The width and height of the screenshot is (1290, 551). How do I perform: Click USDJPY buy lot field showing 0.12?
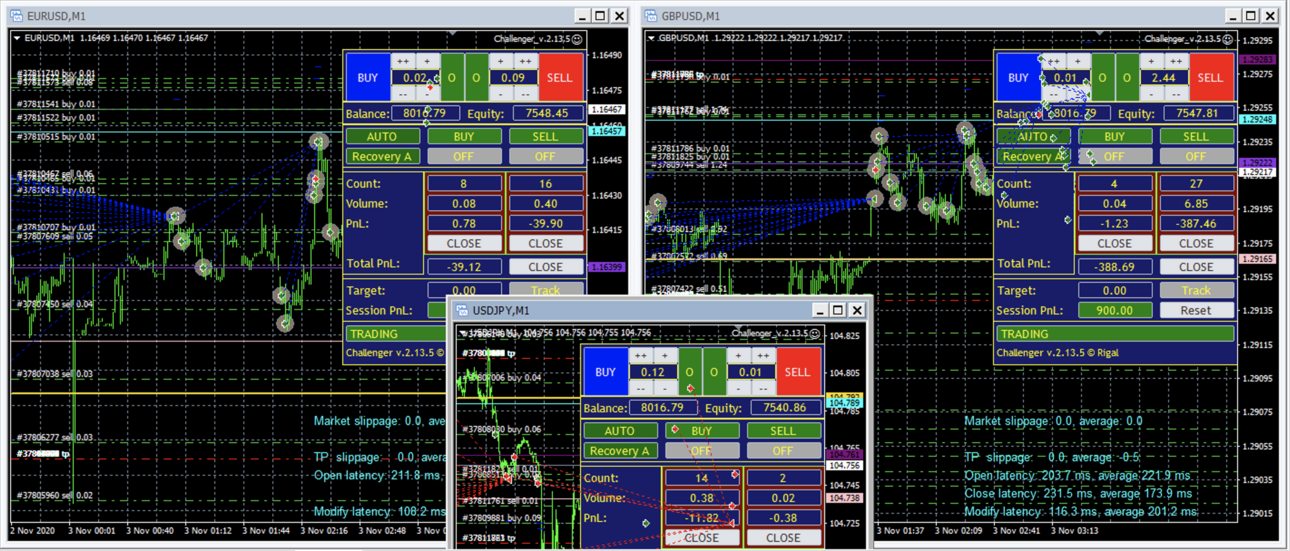pyautogui.click(x=652, y=372)
